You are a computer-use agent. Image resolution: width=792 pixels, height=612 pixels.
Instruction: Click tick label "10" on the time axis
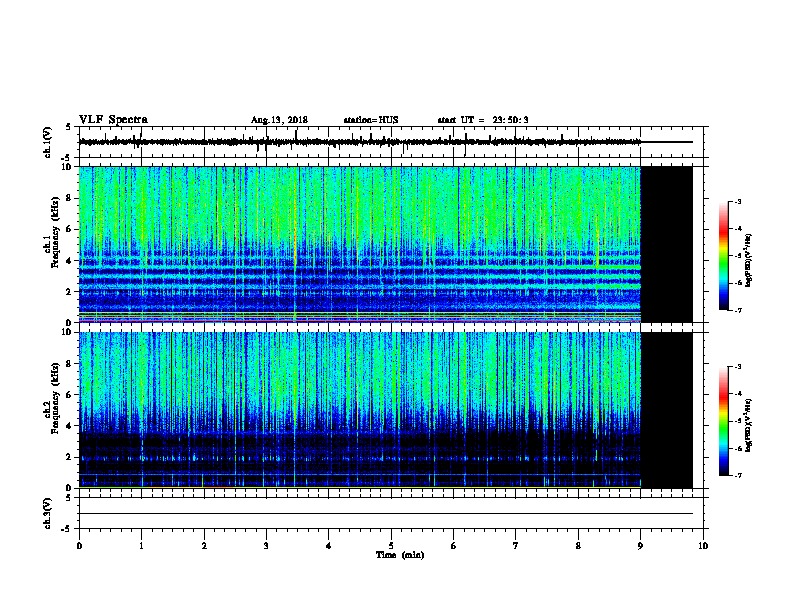[703, 546]
